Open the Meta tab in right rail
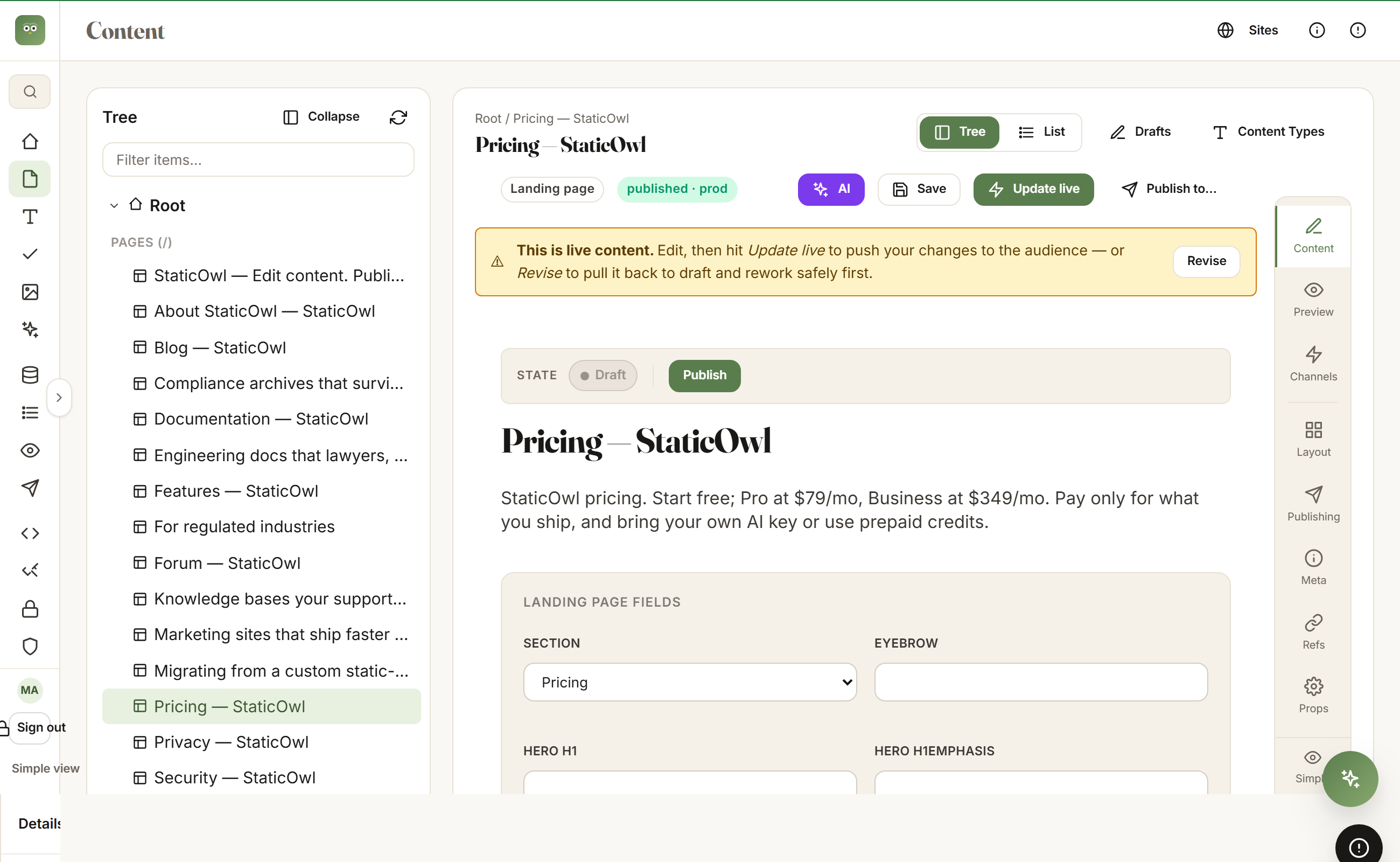1400x862 pixels. [1313, 567]
